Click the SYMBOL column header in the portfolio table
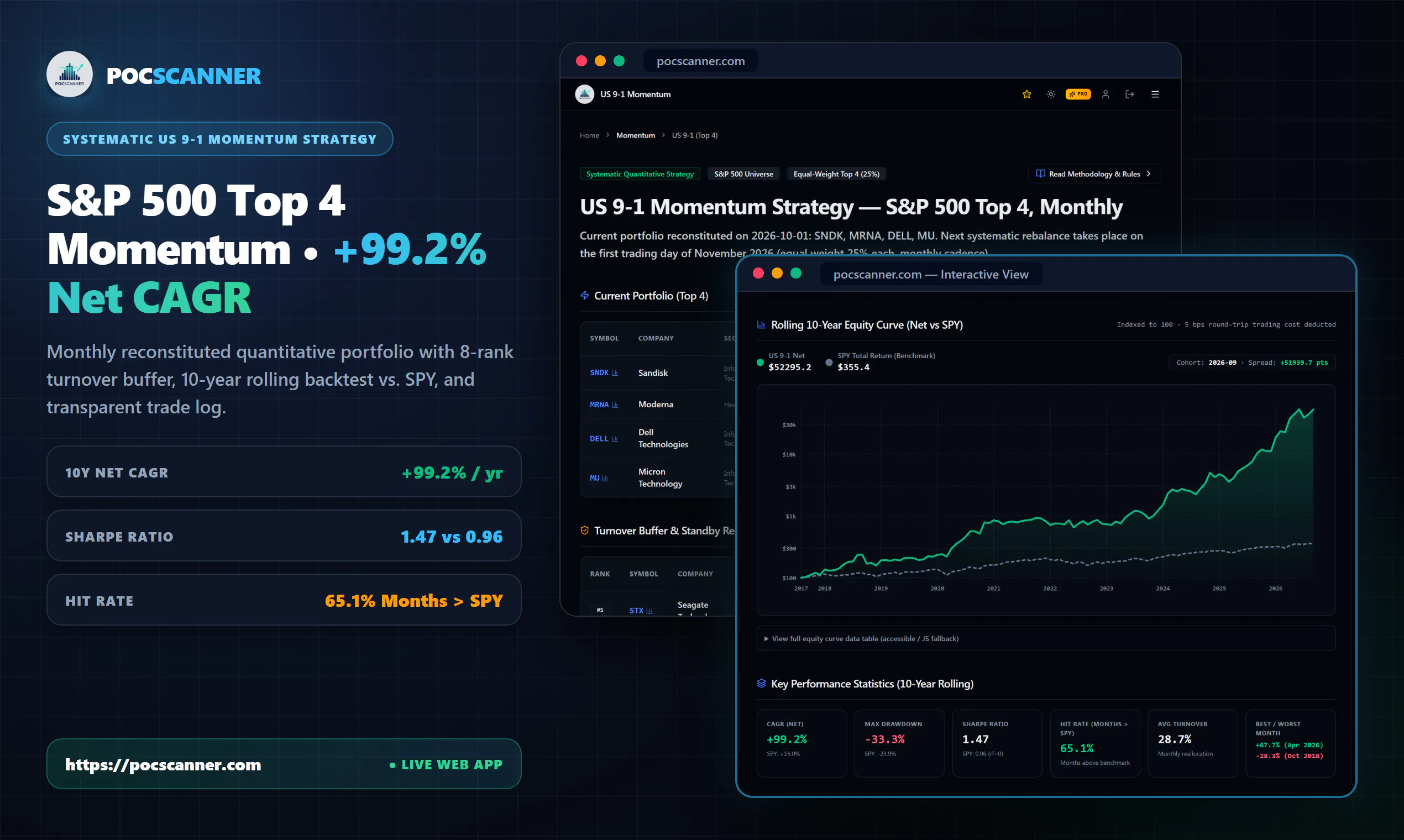Viewport: 1404px width, 840px height. point(604,339)
